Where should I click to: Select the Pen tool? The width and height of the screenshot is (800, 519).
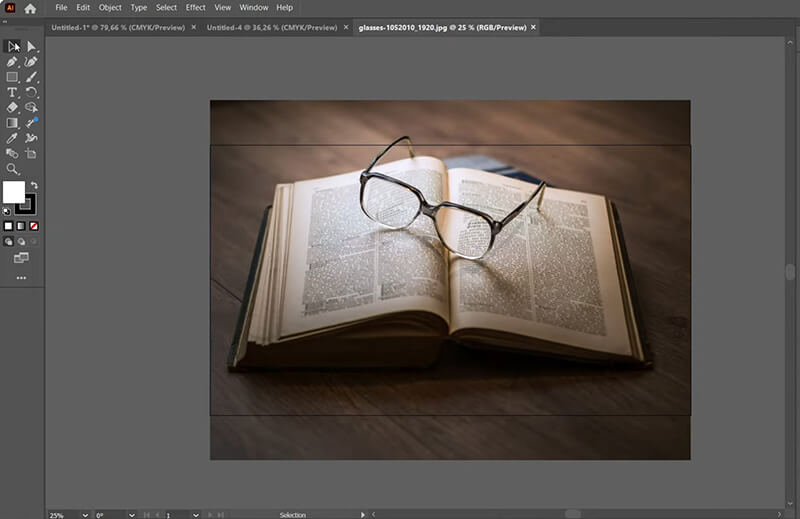point(12,62)
